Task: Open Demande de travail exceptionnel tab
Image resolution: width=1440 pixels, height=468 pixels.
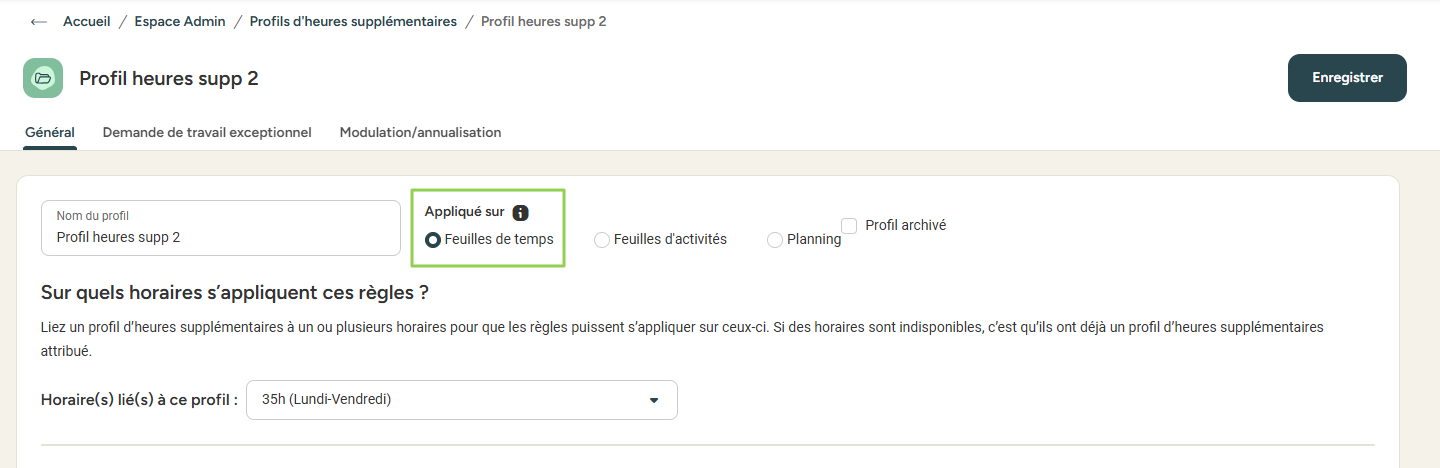Action: pyautogui.click(x=207, y=132)
